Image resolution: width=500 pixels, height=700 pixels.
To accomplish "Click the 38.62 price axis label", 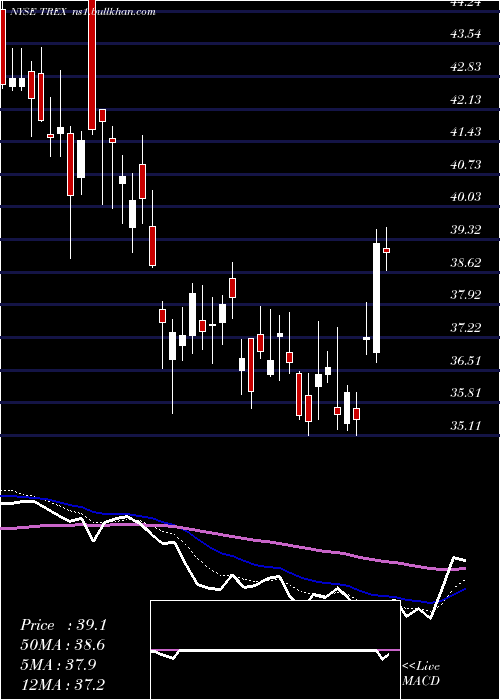I will (x=466, y=262).
